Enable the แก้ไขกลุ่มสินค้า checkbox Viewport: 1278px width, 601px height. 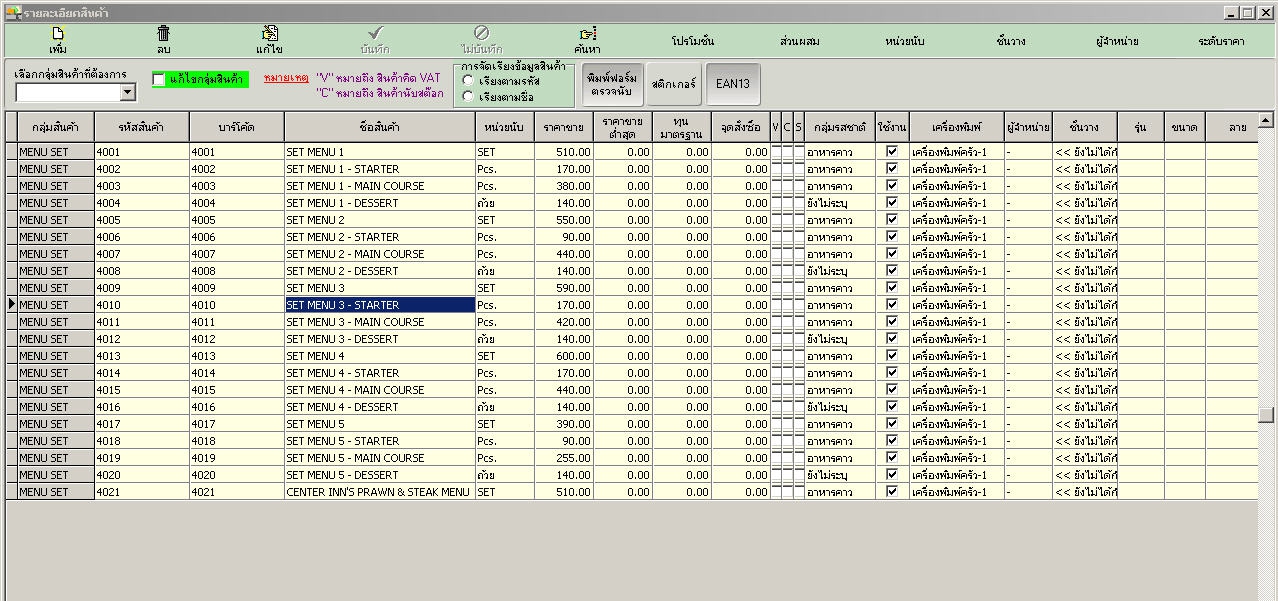click(159, 79)
